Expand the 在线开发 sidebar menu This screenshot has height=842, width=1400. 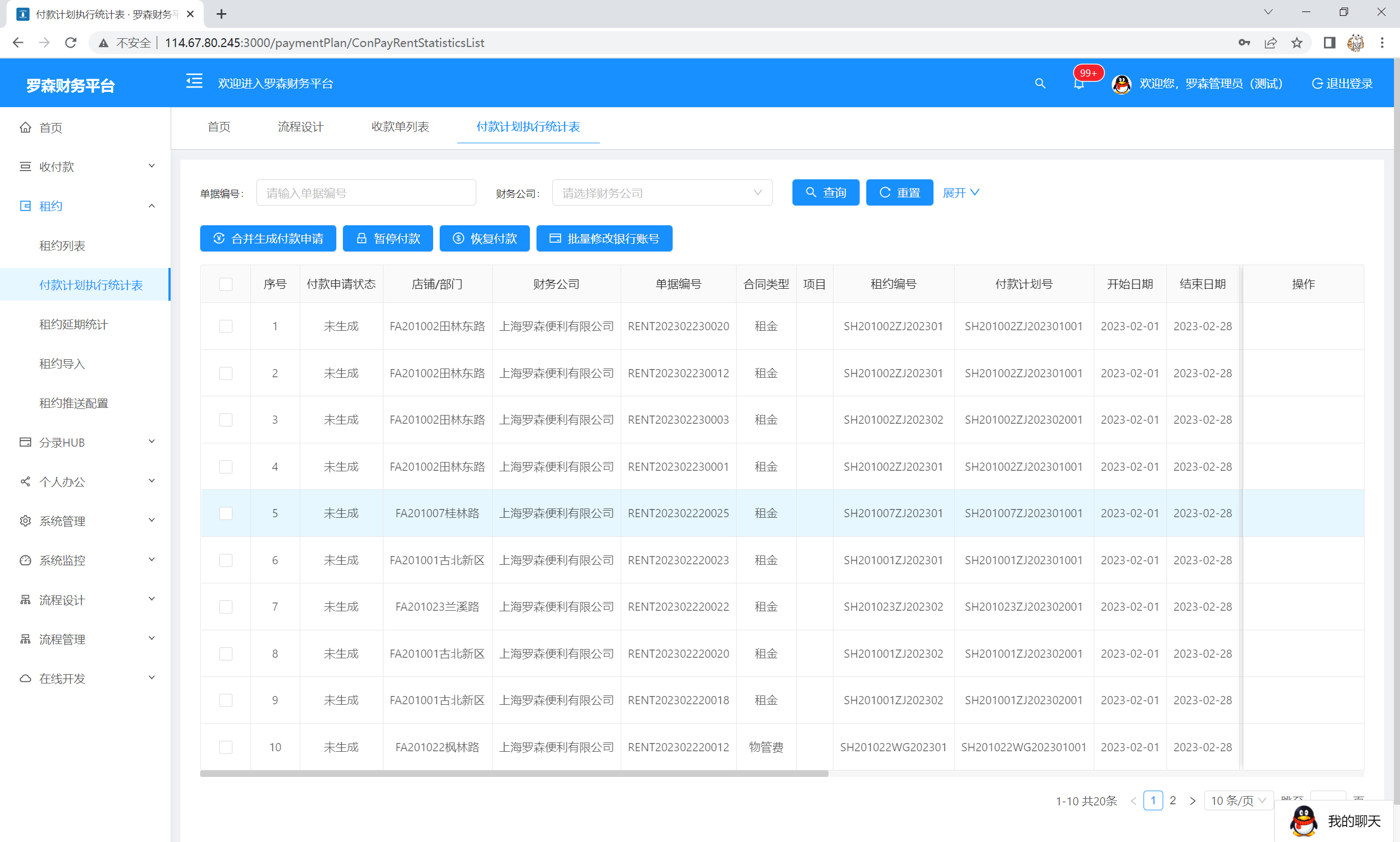[x=85, y=679]
